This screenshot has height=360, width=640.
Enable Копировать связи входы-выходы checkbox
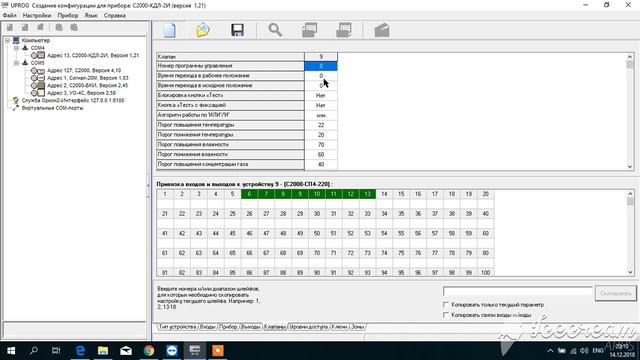click(446, 315)
